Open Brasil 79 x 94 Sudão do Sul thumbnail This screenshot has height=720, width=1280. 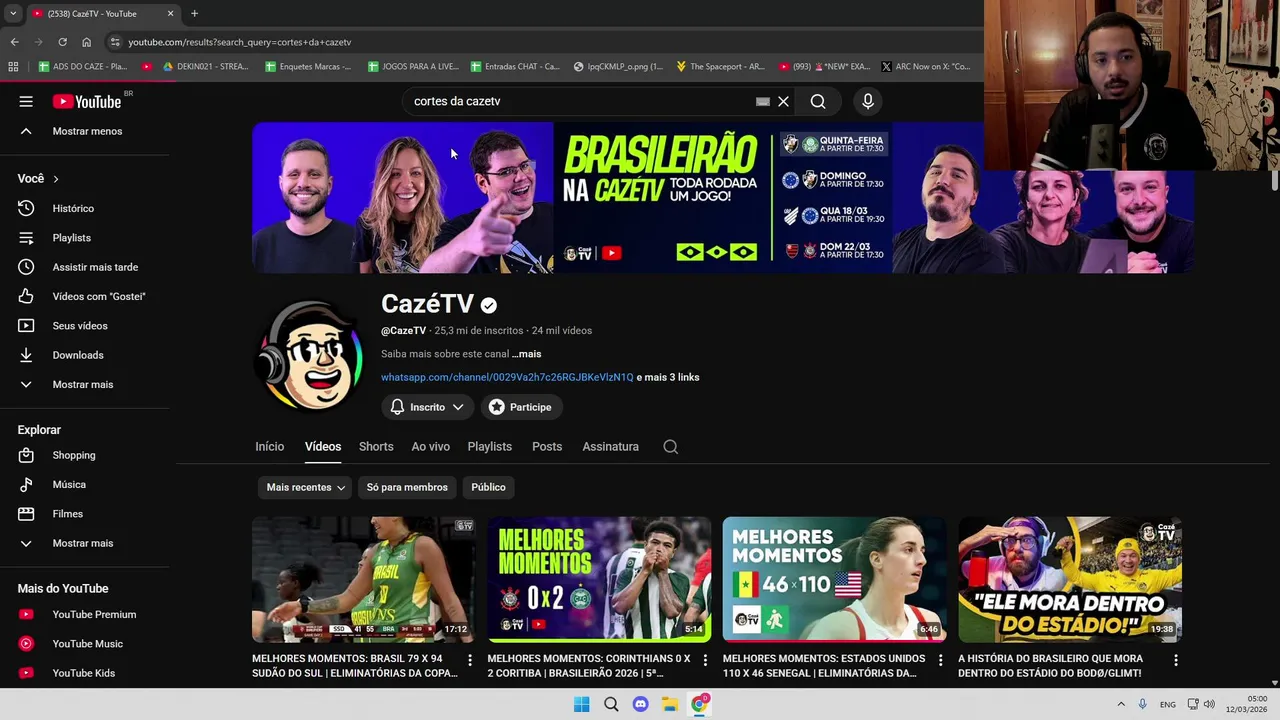[363, 579]
